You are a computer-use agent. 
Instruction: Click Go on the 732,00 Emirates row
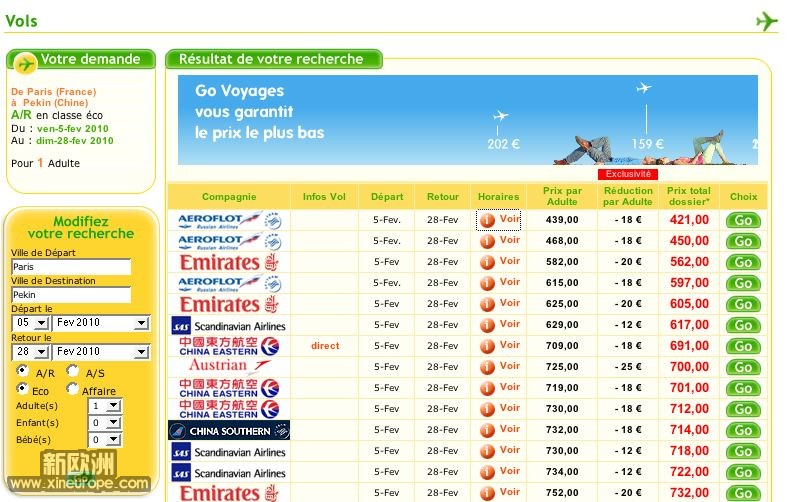[743, 493]
